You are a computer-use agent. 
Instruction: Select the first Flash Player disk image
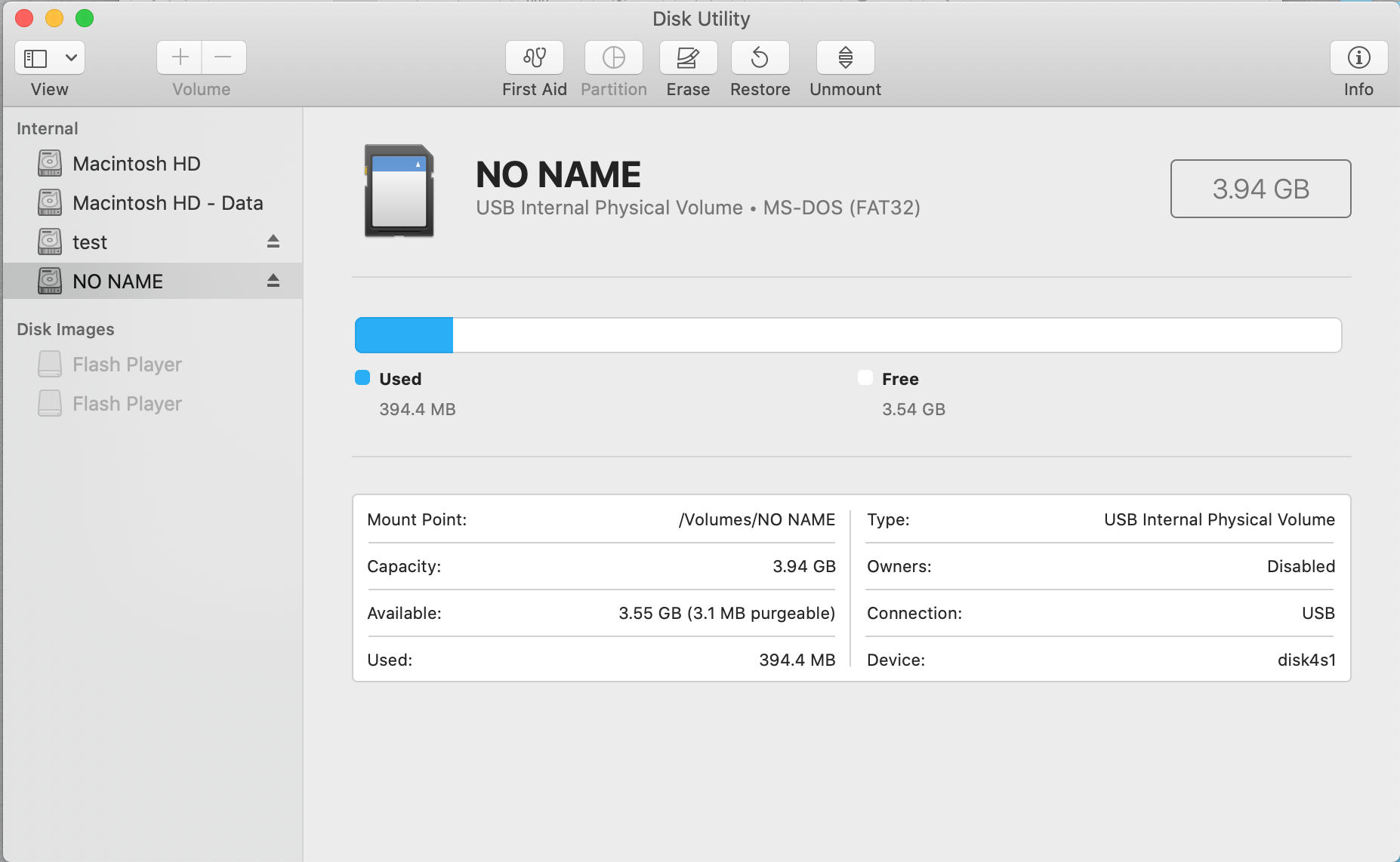pos(127,365)
